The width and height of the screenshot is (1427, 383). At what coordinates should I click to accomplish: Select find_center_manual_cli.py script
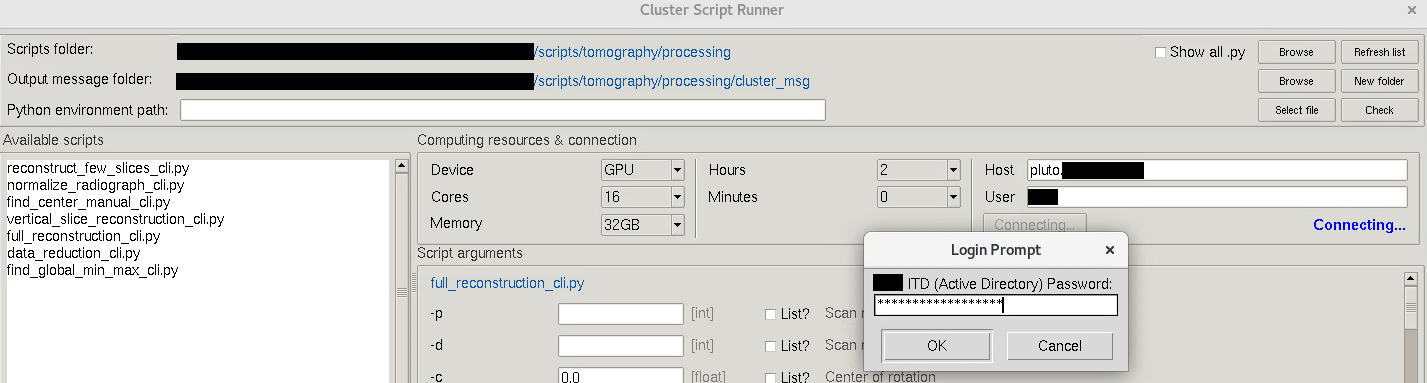click(x=89, y=202)
